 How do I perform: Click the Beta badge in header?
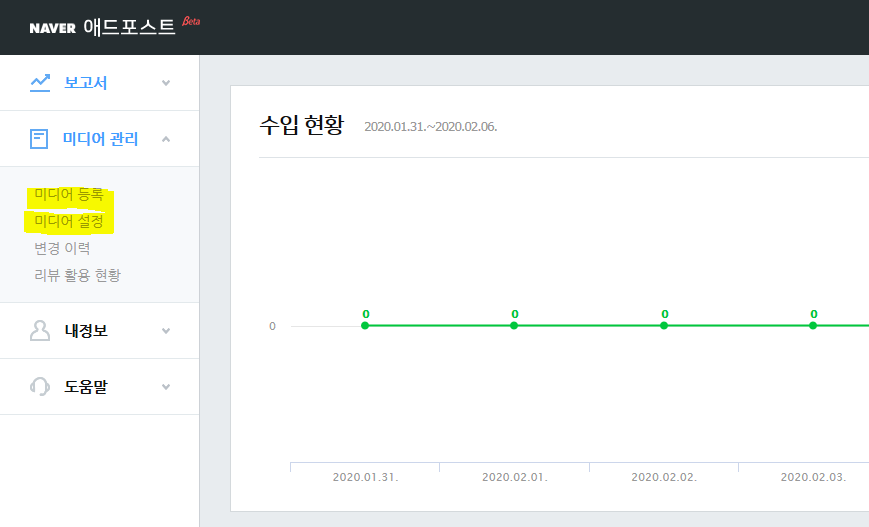tap(191, 22)
